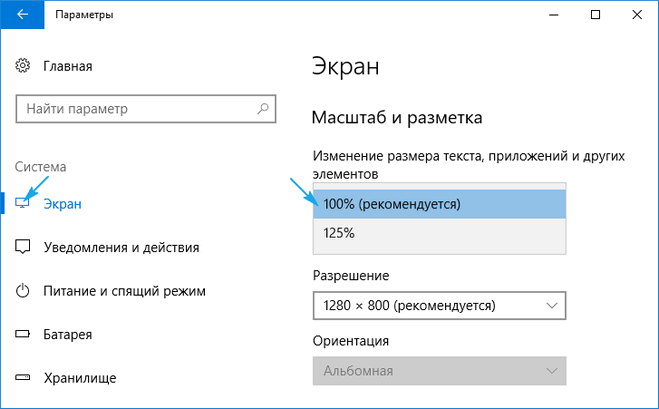This screenshot has height=409, width=659.
Task: Open Уведомления и действия settings section
Action: click(x=120, y=247)
